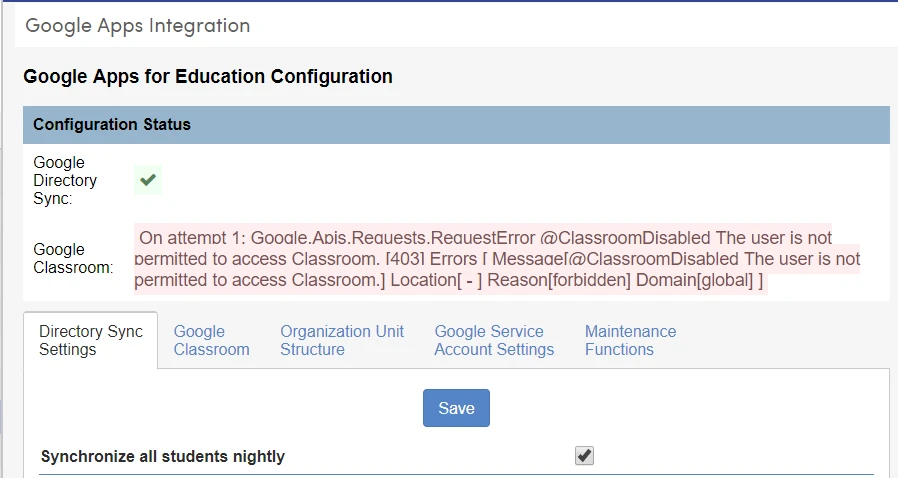
Task: Open the Organization Unit Structure tab
Action: coord(342,340)
